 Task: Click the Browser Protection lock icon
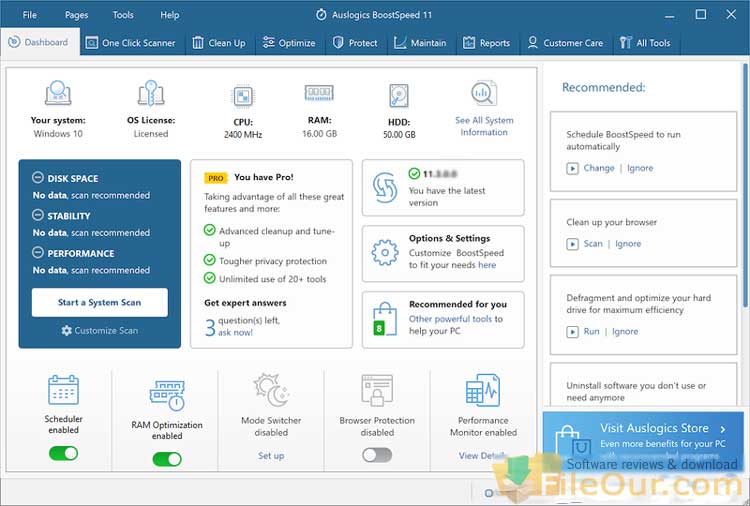pyautogui.click(x=377, y=390)
